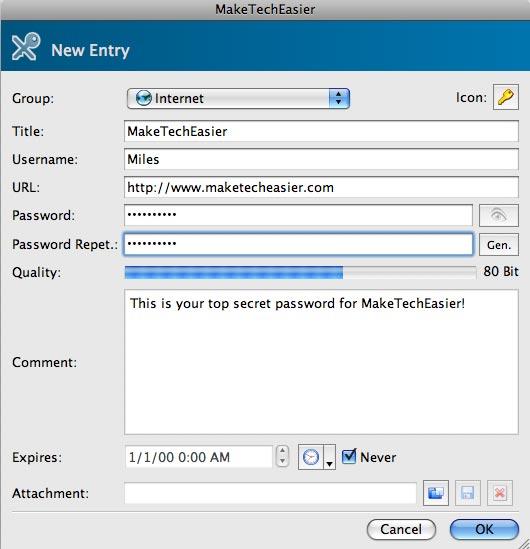Open the calendar clock icon for expiry
Image resolution: width=530 pixels, height=549 pixels.
[311, 457]
